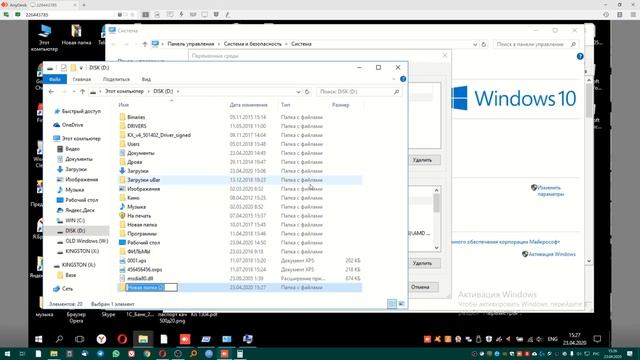Open the Поделиться ribbon tab
Viewport: 640px width, 360px height.
[x=116, y=79]
